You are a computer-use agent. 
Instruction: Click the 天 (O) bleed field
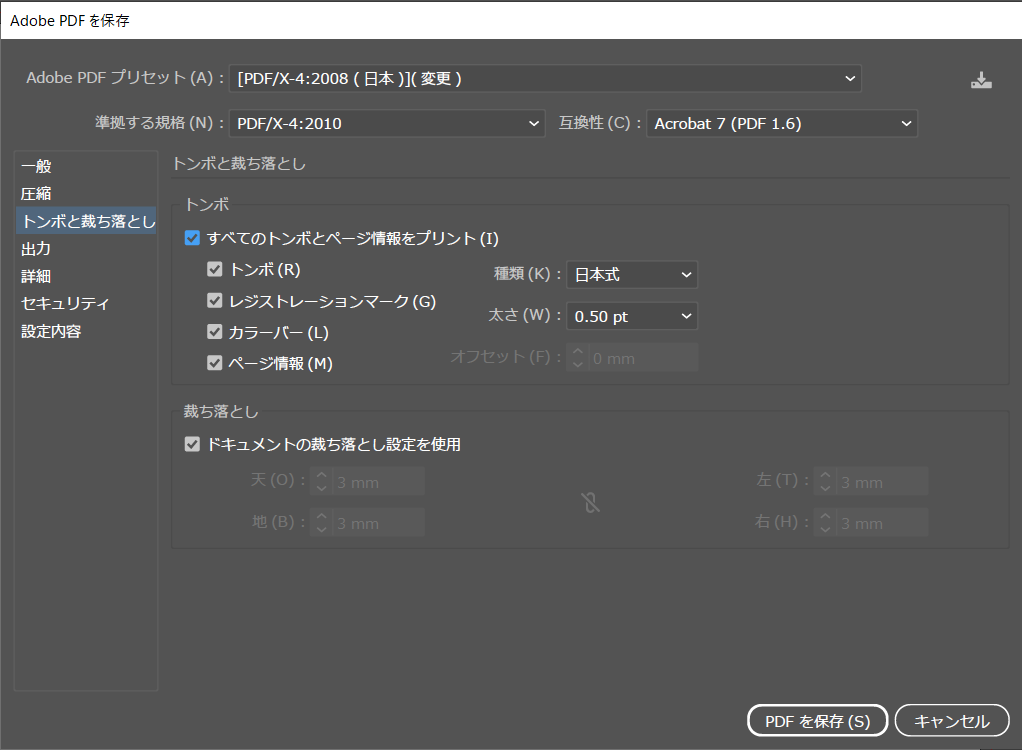pos(378,482)
